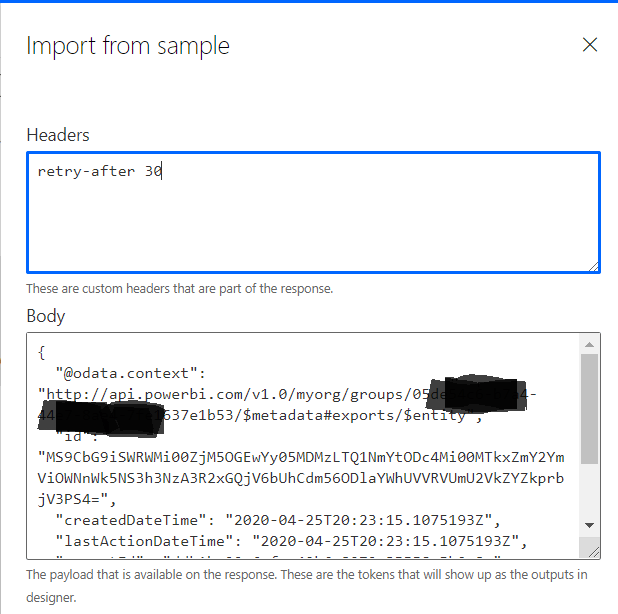Click the Body scrollbar up arrow

[x=590, y=344]
